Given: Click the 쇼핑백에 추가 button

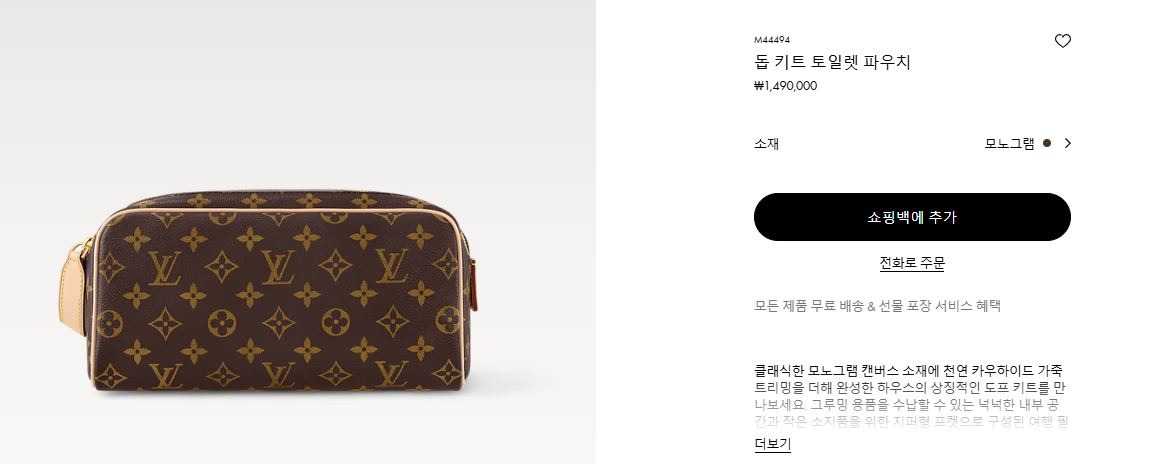Looking at the screenshot, I should click(912, 217).
